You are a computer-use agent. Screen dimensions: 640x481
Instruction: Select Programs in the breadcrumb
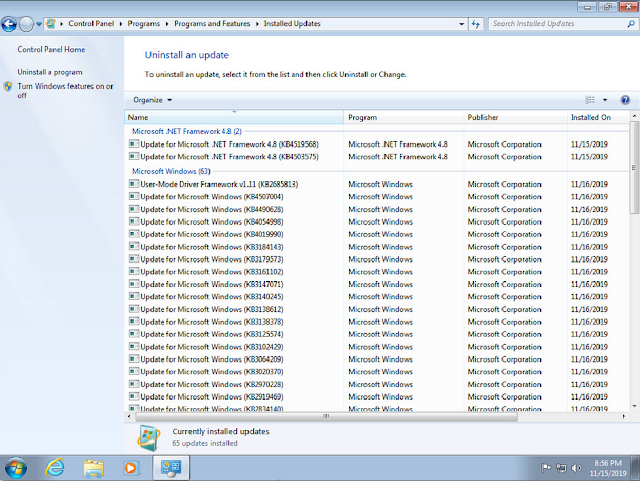tap(144, 24)
